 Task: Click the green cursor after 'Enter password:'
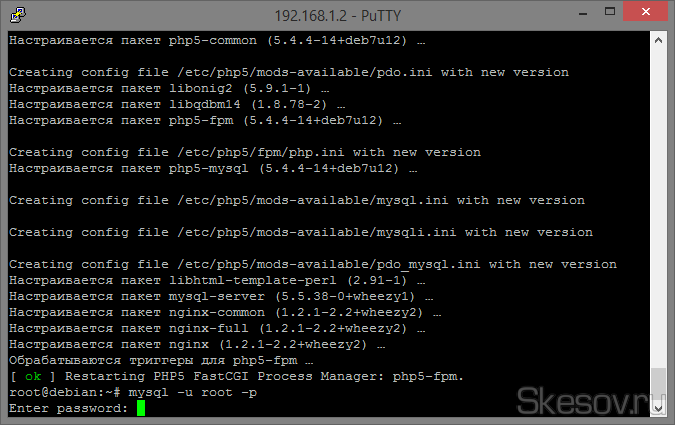click(x=141, y=409)
